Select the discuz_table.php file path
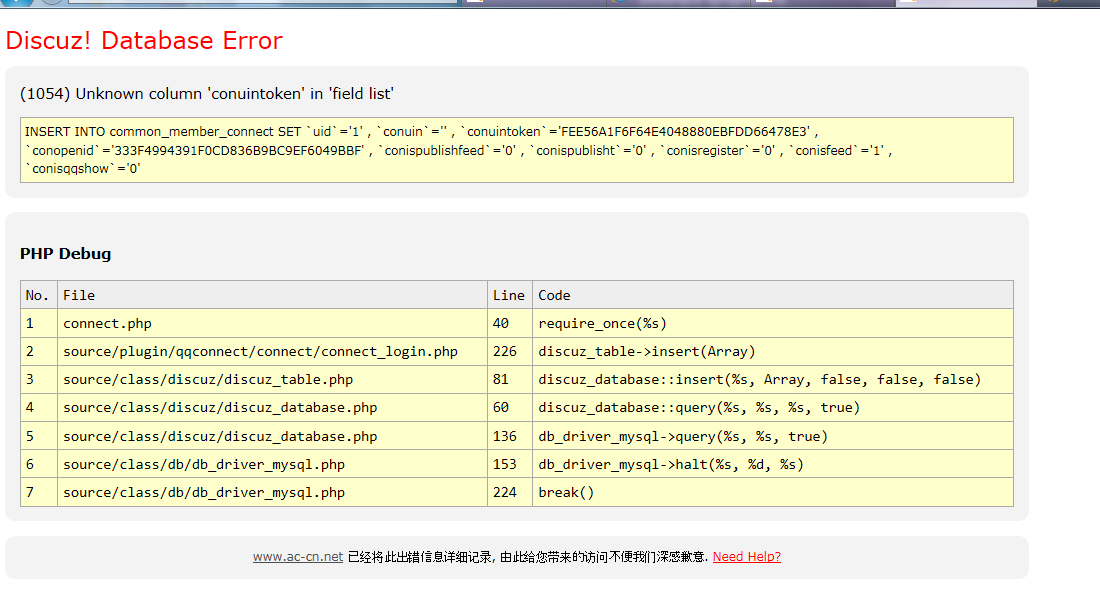The height and width of the screenshot is (591, 1100). point(208,380)
